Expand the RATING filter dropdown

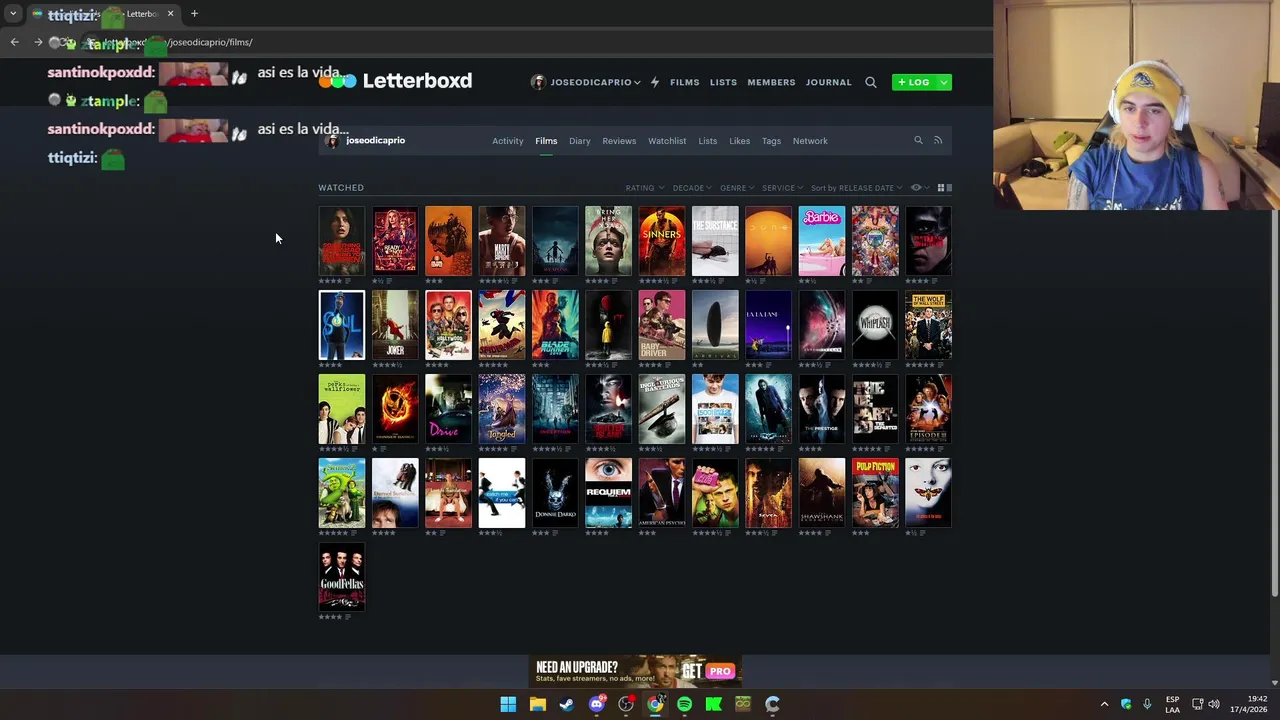643,188
